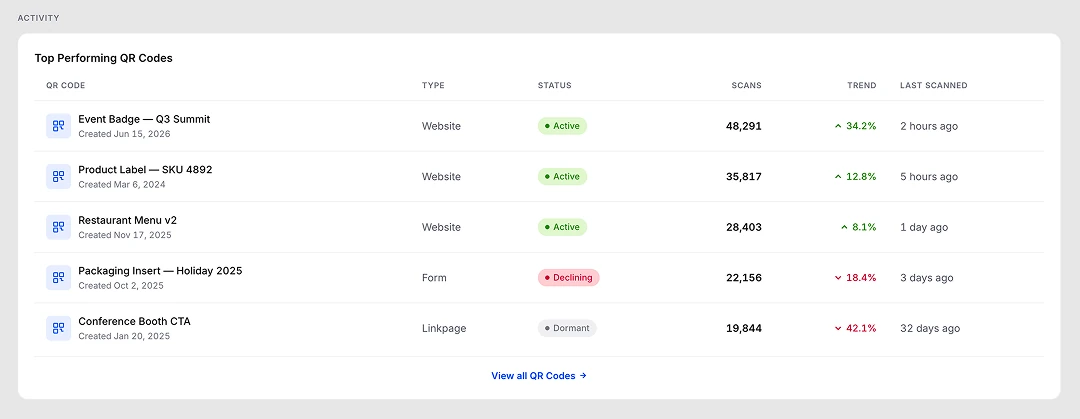Select the Product Label — SKU 4892 title
This screenshot has width=1080, height=419.
pos(145,170)
